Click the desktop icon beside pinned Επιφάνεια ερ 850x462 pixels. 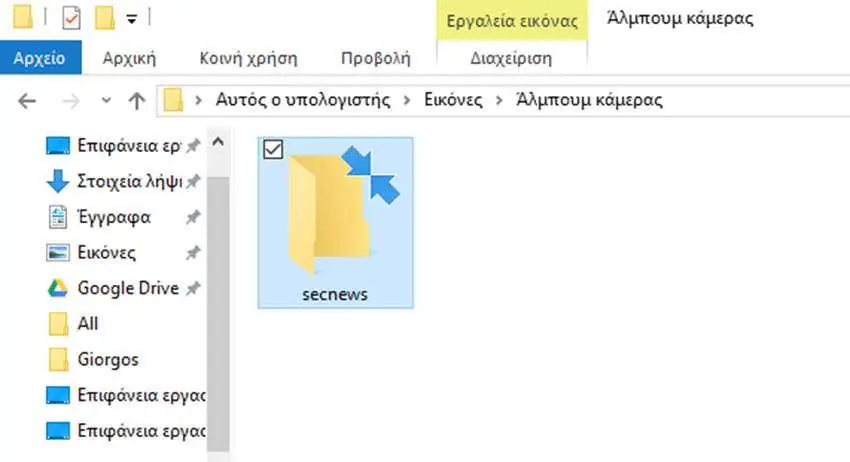click(x=58, y=146)
